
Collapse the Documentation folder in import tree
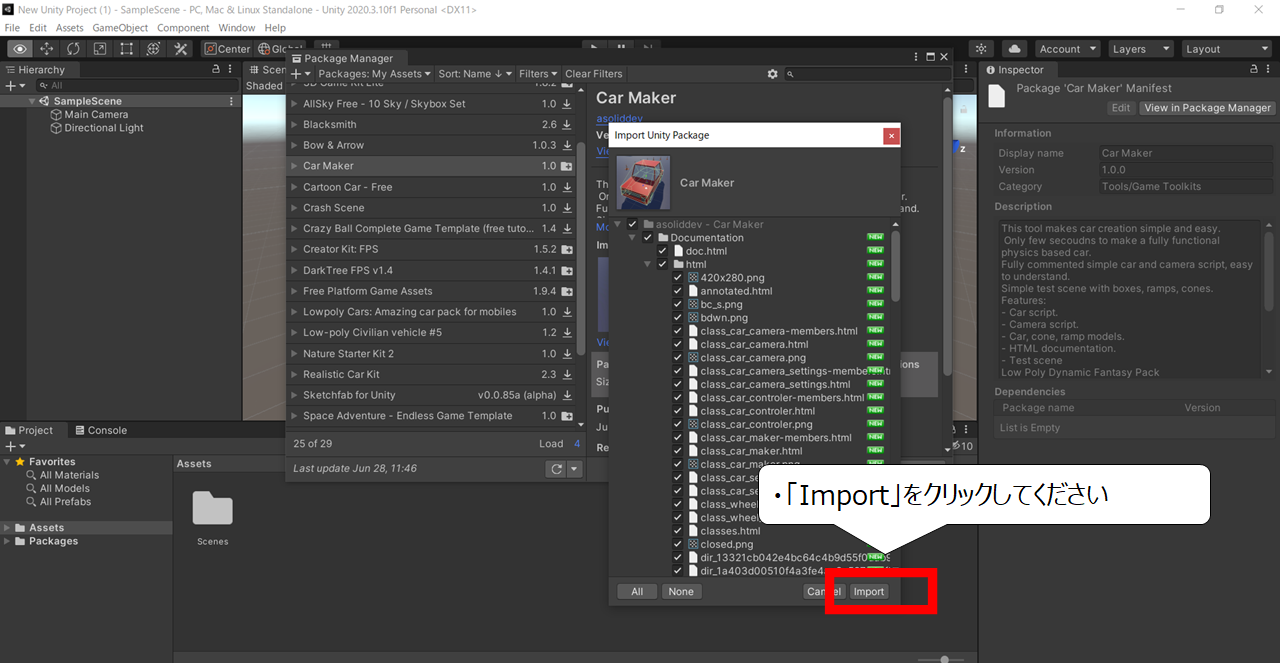(633, 238)
